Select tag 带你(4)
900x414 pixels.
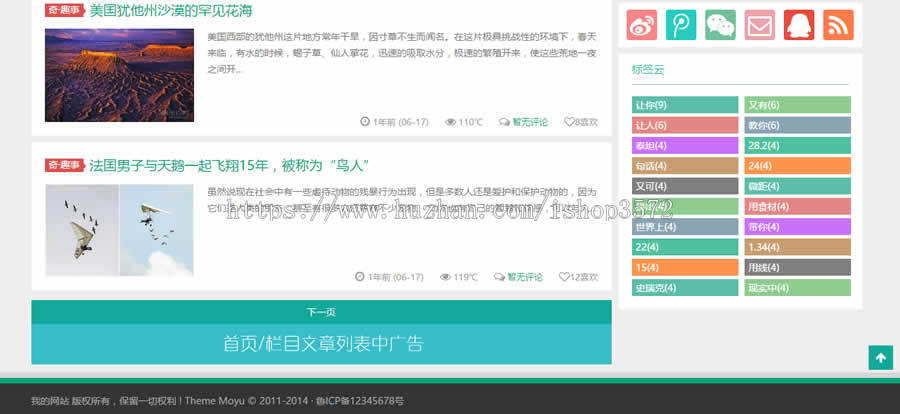coord(797,227)
